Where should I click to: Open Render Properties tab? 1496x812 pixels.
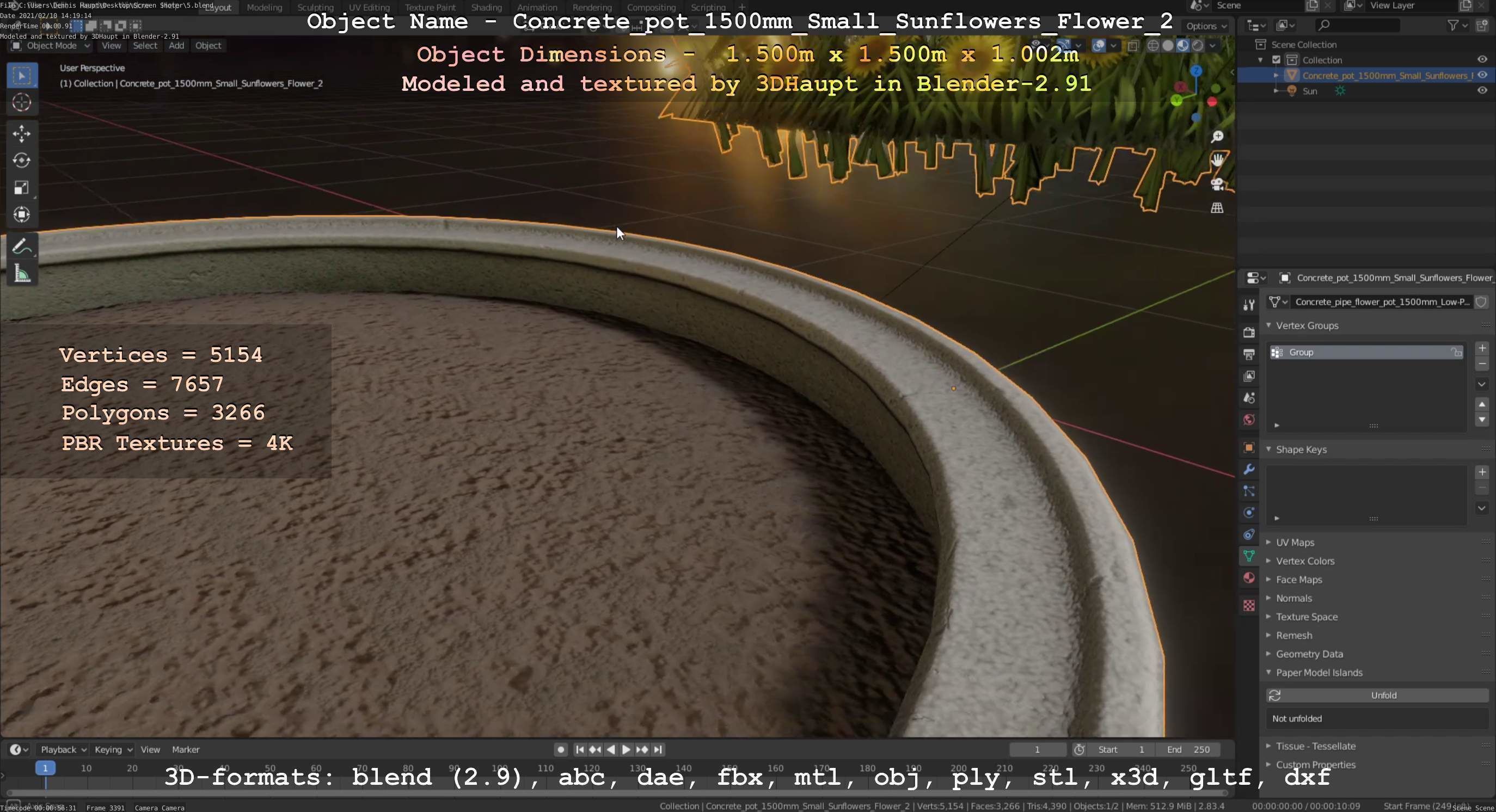1249,333
